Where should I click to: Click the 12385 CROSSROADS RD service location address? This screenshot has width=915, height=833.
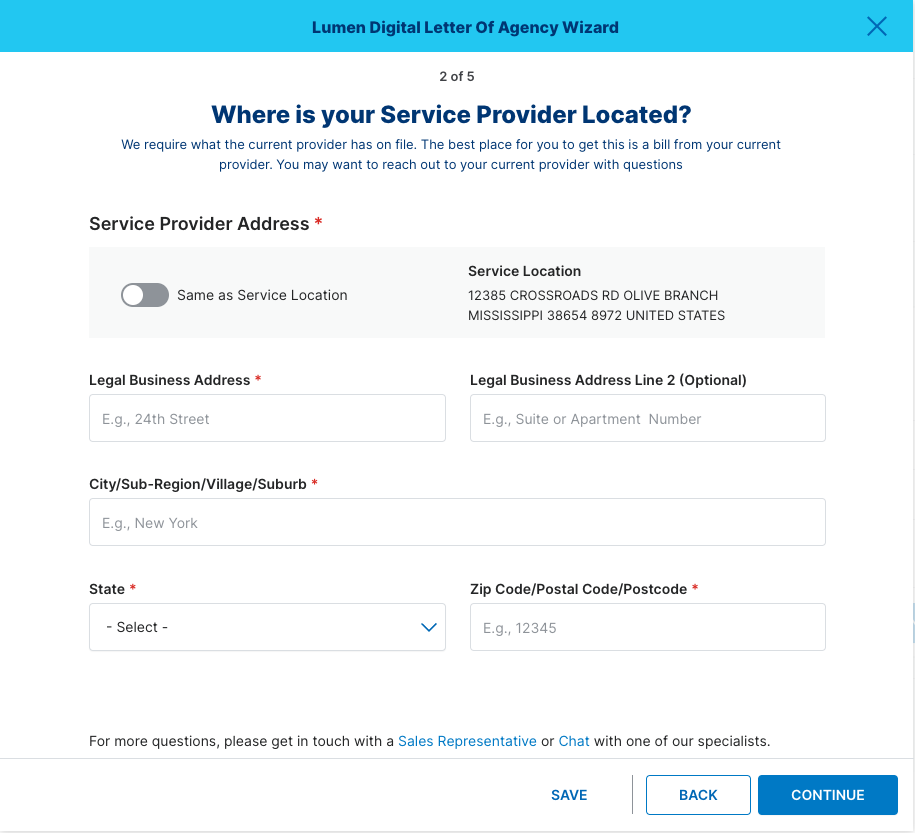tap(596, 305)
